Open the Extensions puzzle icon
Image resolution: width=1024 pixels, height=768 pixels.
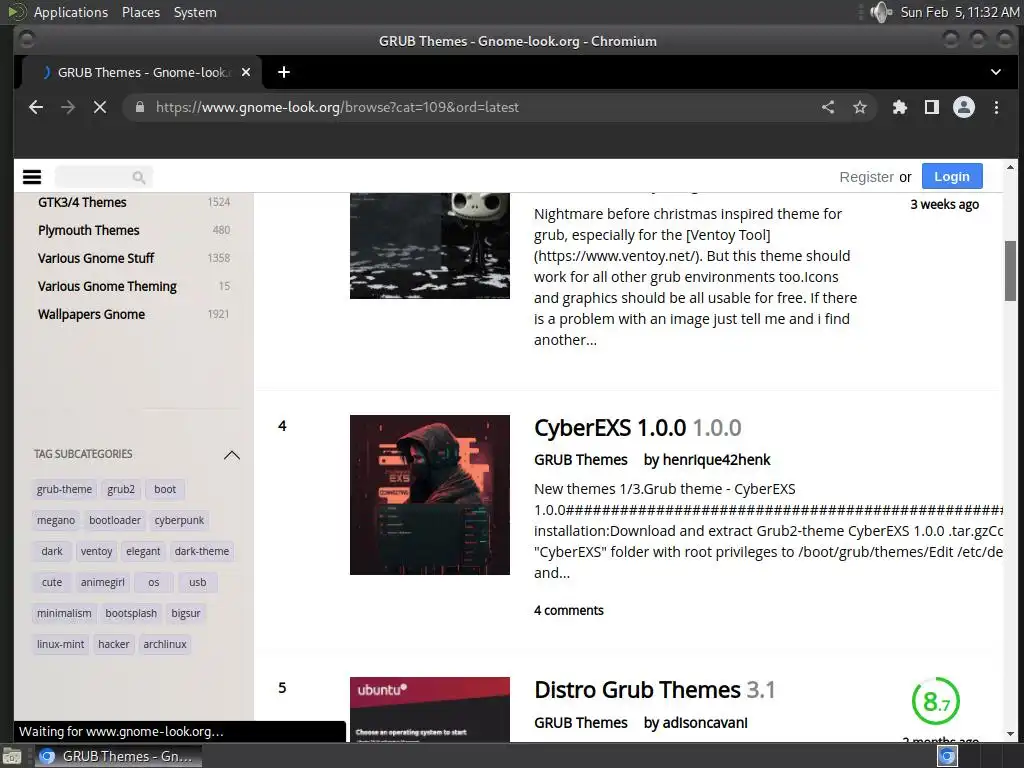pyautogui.click(x=900, y=107)
